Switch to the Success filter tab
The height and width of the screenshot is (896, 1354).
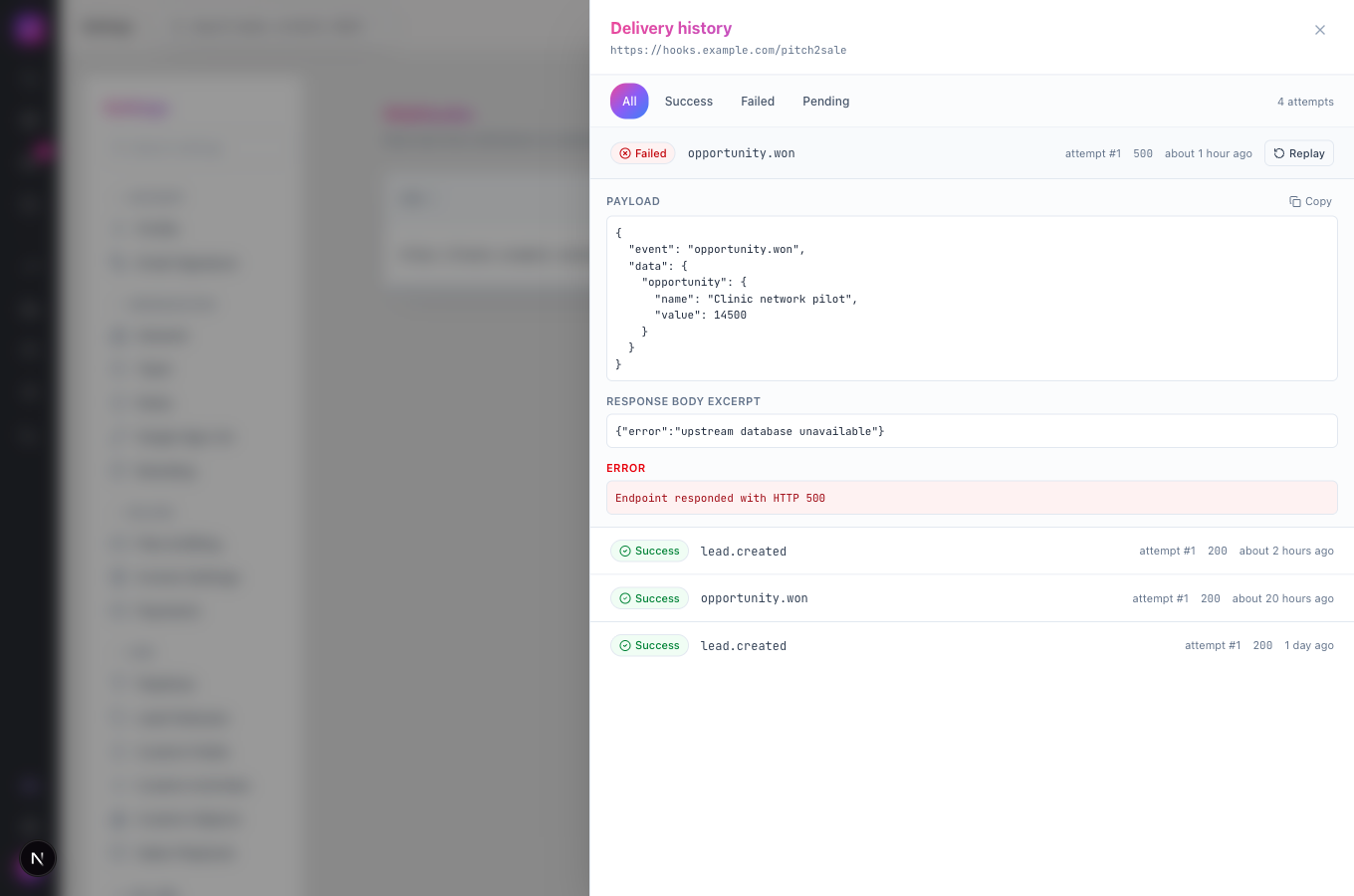(689, 102)
